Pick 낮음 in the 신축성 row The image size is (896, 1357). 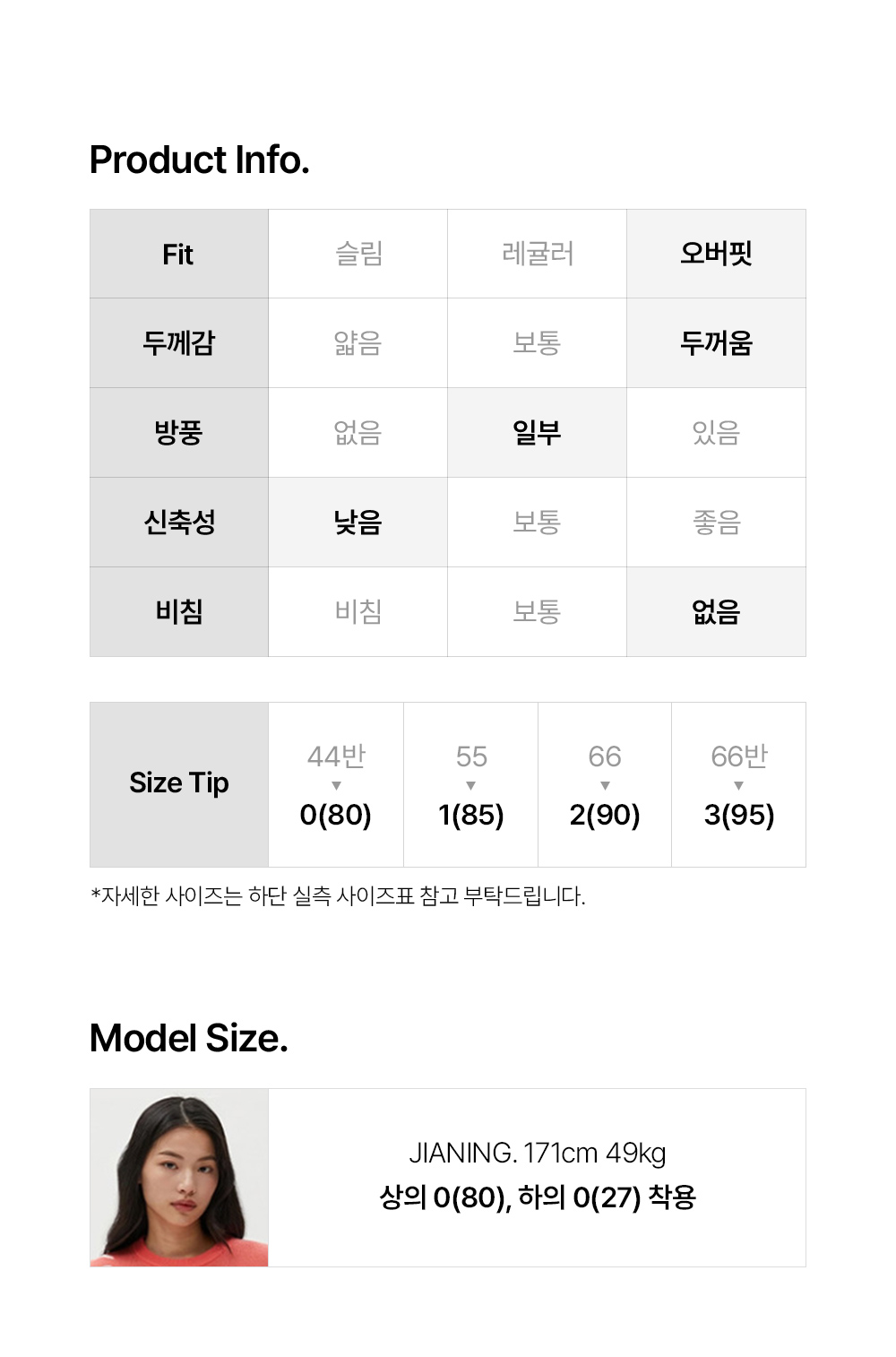click(x=358, y=523)
